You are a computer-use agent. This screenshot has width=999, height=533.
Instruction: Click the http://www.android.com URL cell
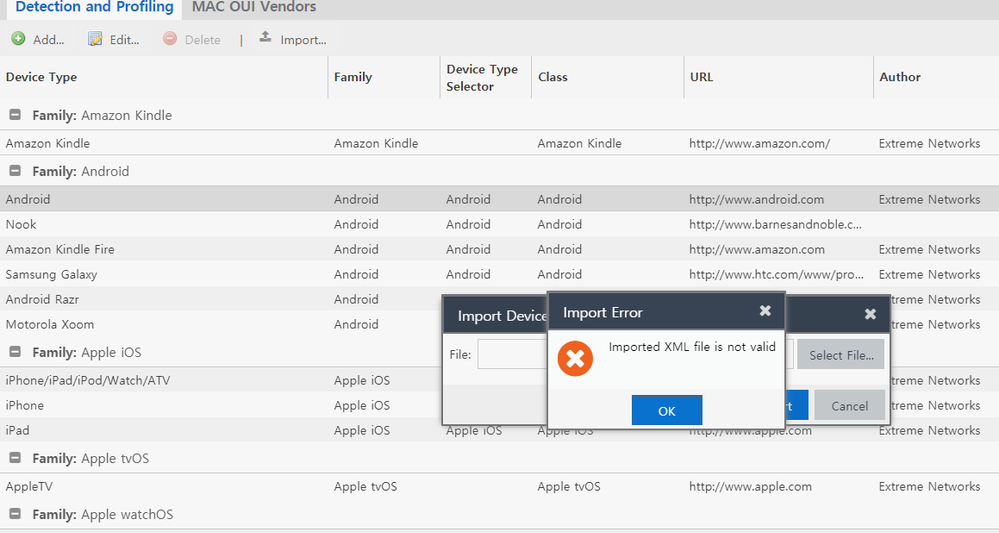pyautogui.click(x=756, y=199)
